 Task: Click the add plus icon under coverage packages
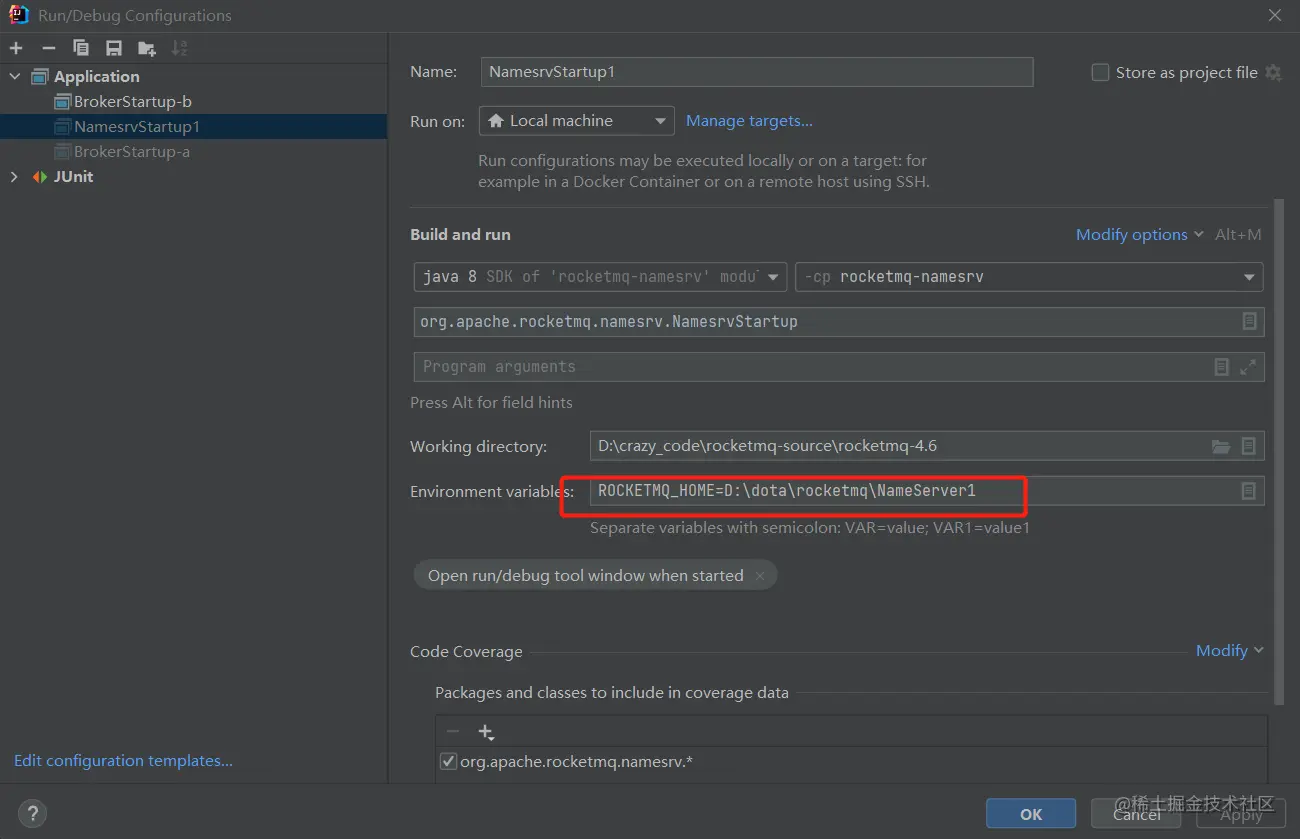(486, 732)
